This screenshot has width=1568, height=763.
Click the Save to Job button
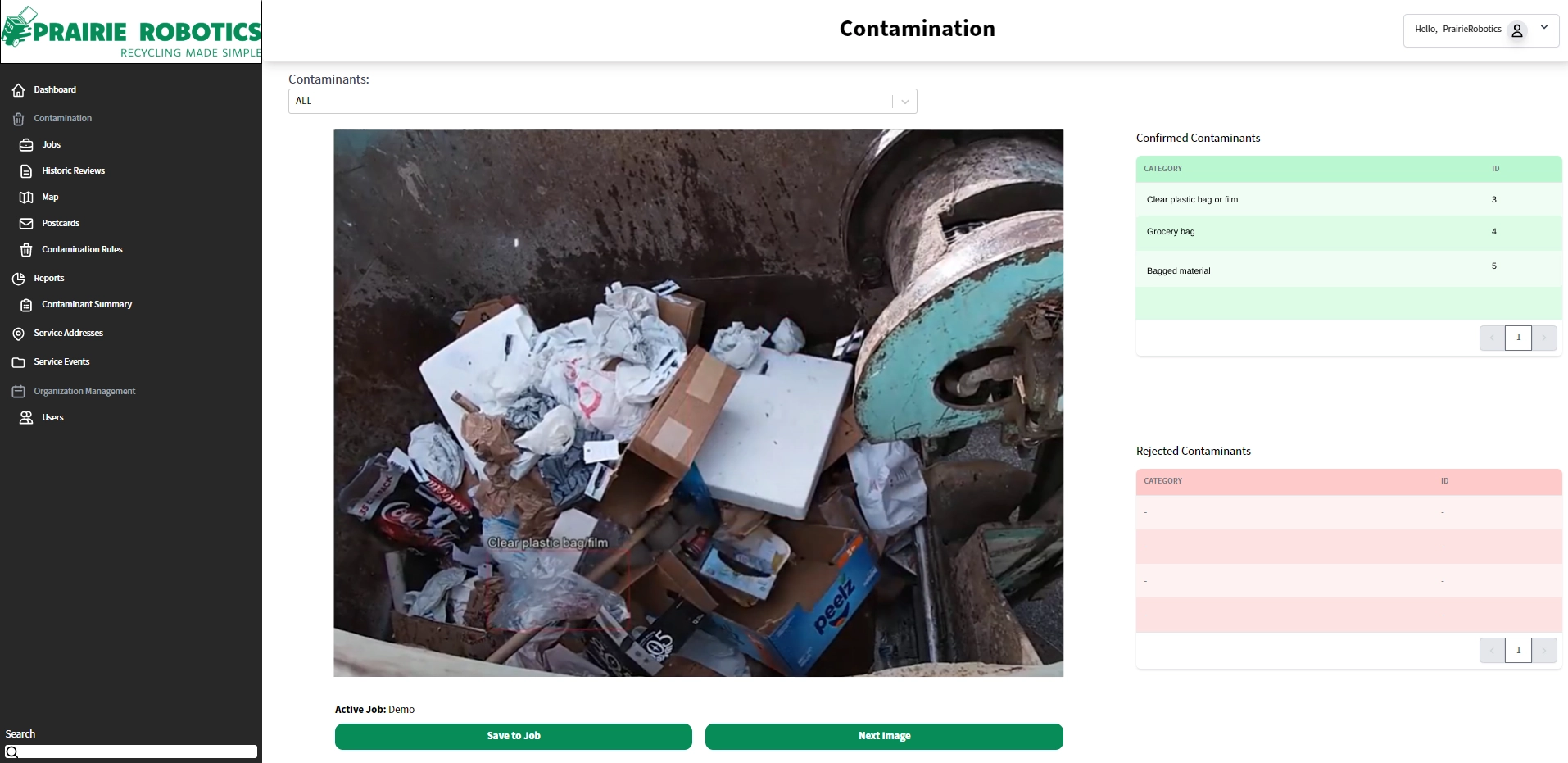[514, 736]
